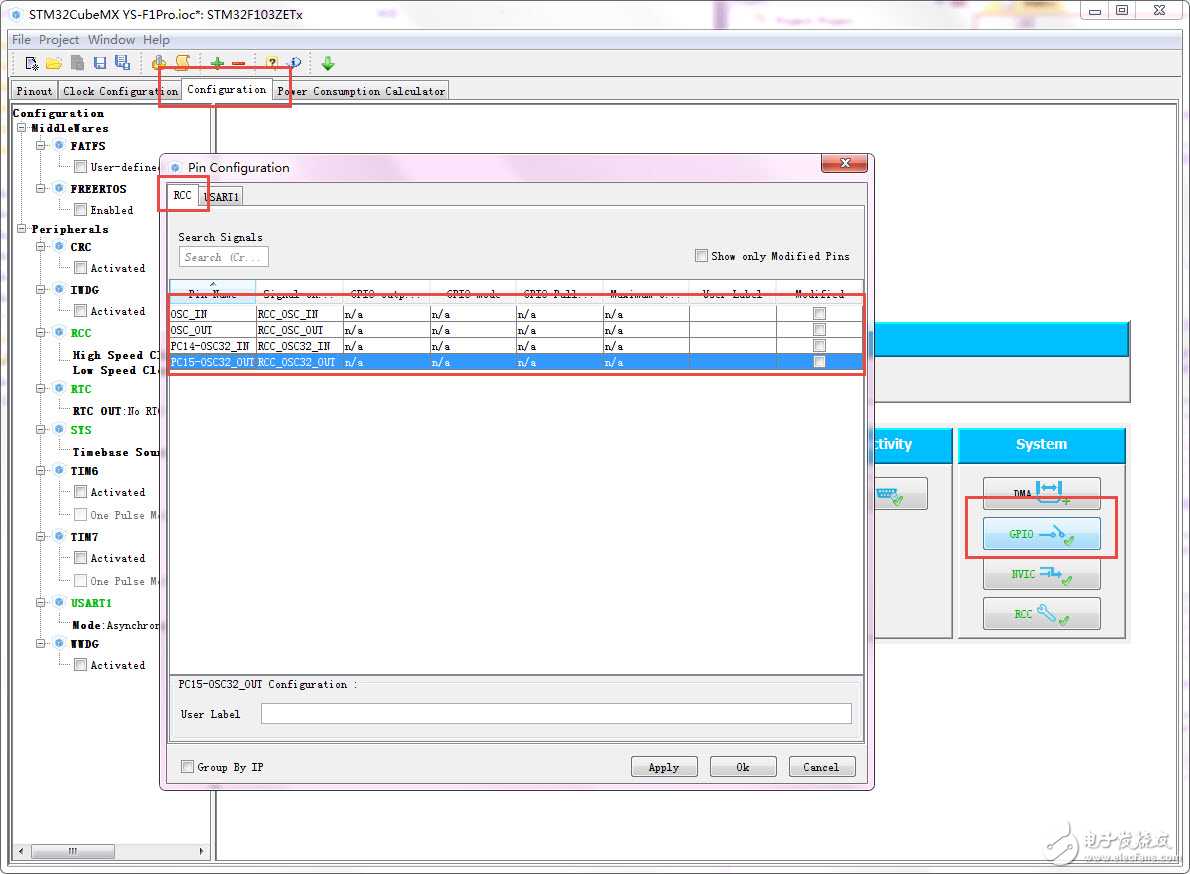The image size is (1190, 874).
Task: Open the Help menu
Action: pyautogui.click(x=156, y=39)
